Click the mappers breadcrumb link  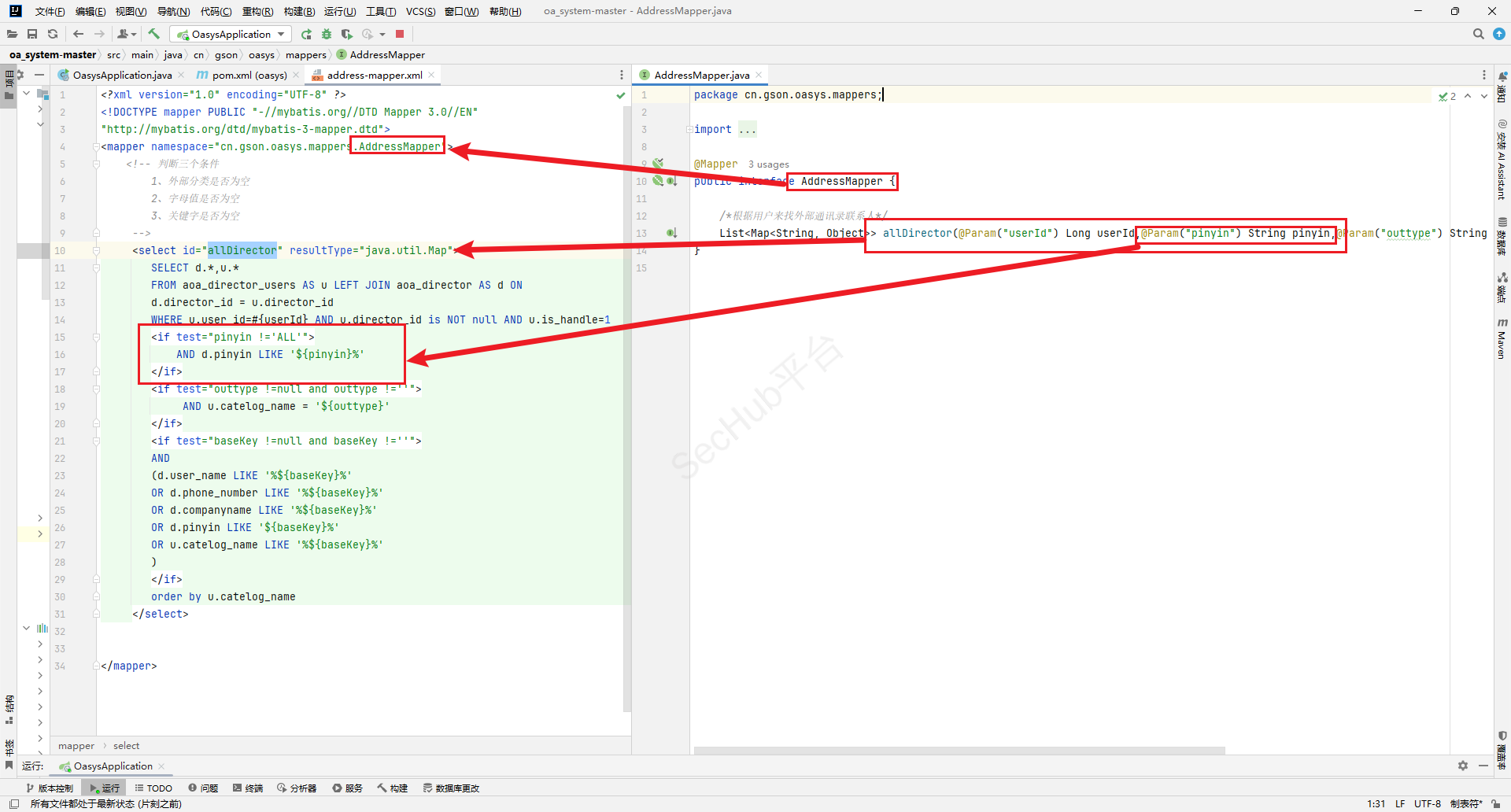point(305,54)
